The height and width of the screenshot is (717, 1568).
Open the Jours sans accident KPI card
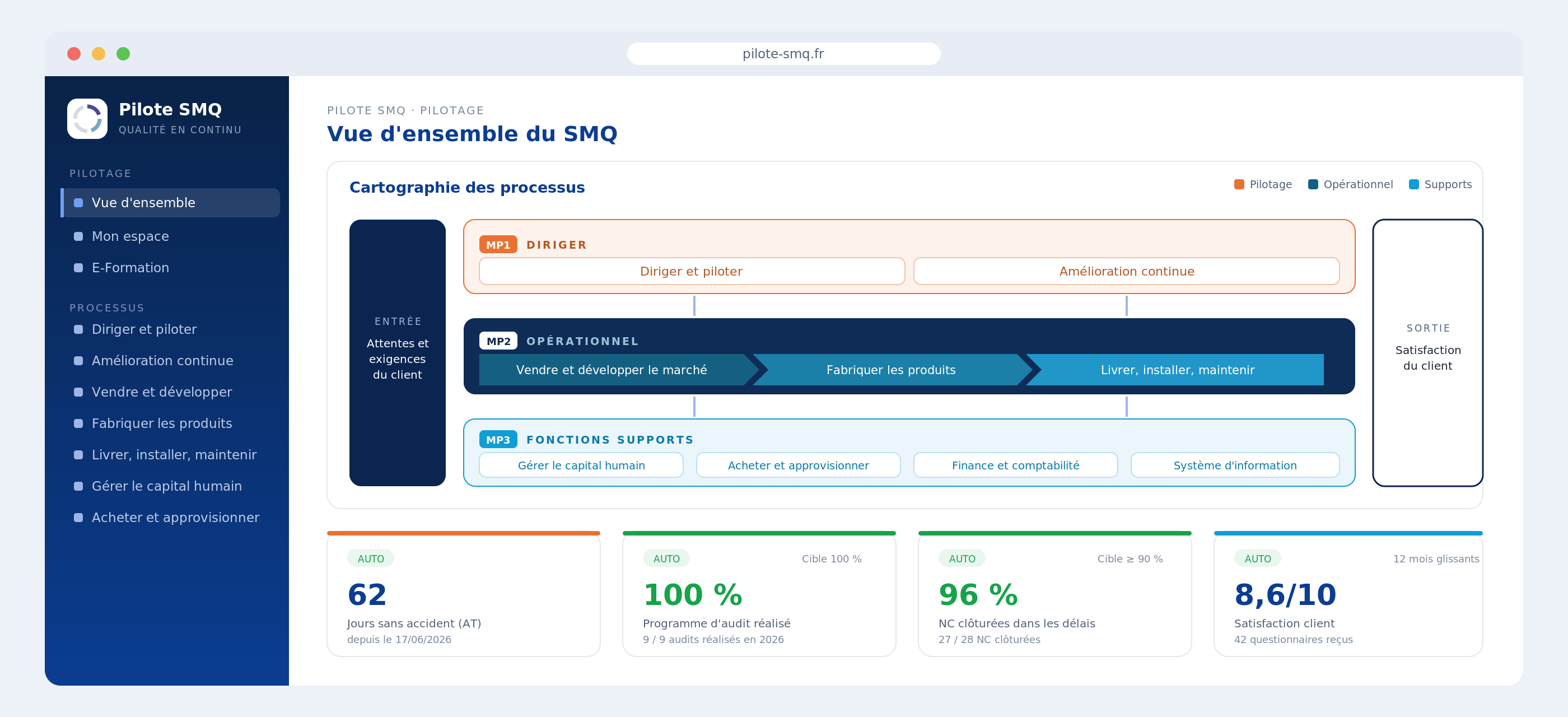(x=463, y=594)
